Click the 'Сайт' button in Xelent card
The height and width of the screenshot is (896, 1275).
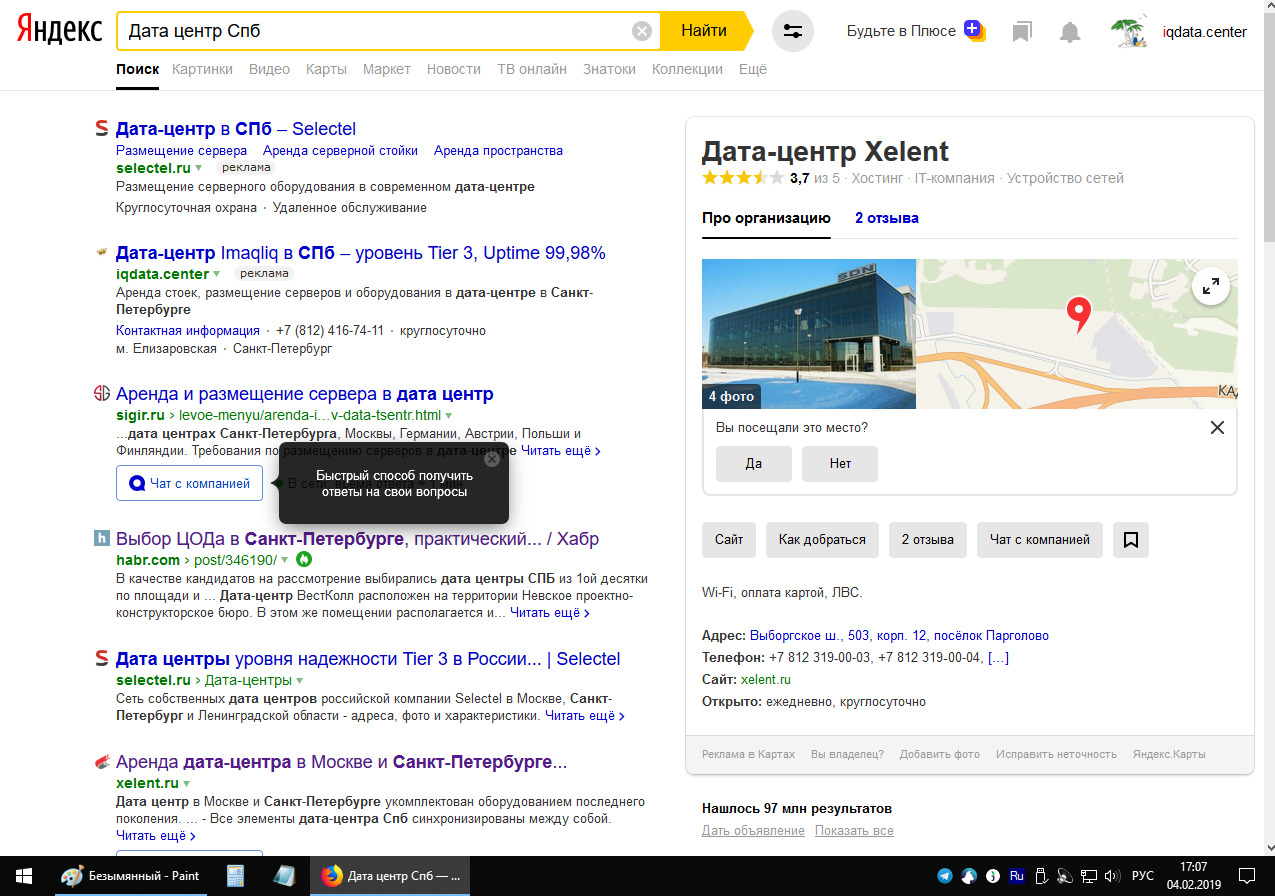click(729, 540)
